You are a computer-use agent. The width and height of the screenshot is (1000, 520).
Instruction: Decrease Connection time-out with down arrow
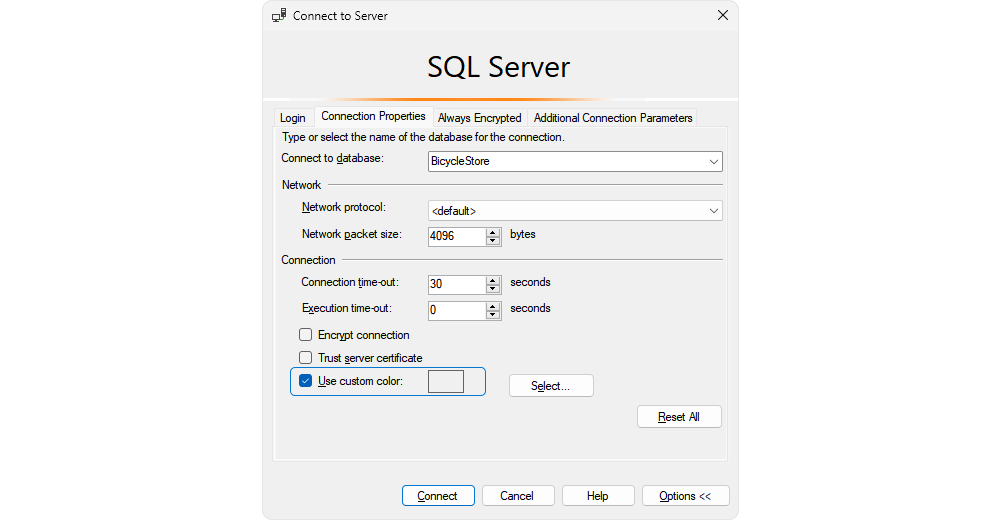click(x=492, y=289)
